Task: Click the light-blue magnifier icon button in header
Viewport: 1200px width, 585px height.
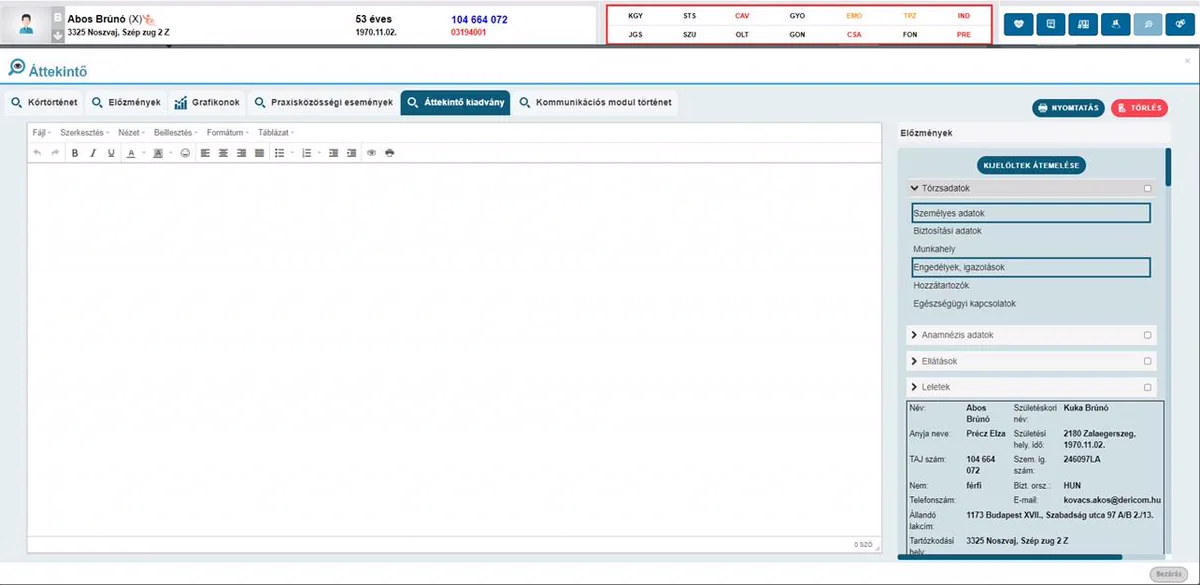Action: [1146, 24]
